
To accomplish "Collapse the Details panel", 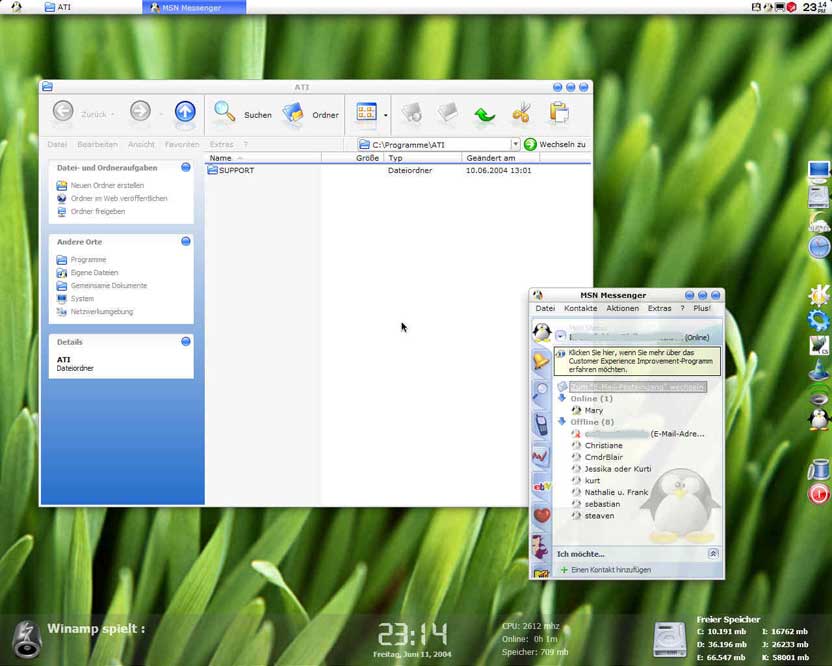I will (x=186, y=341).
